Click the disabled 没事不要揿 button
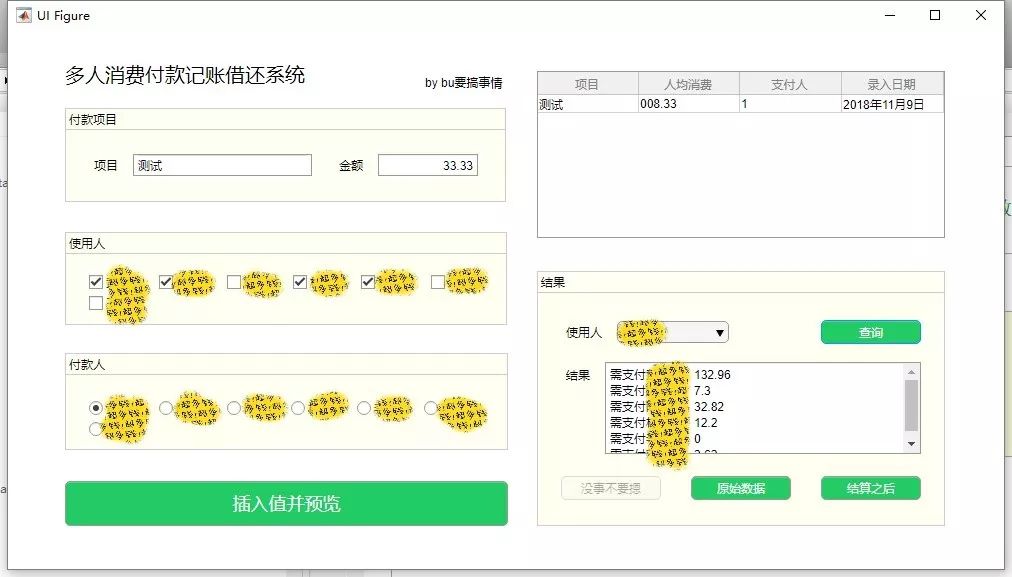 611,488
